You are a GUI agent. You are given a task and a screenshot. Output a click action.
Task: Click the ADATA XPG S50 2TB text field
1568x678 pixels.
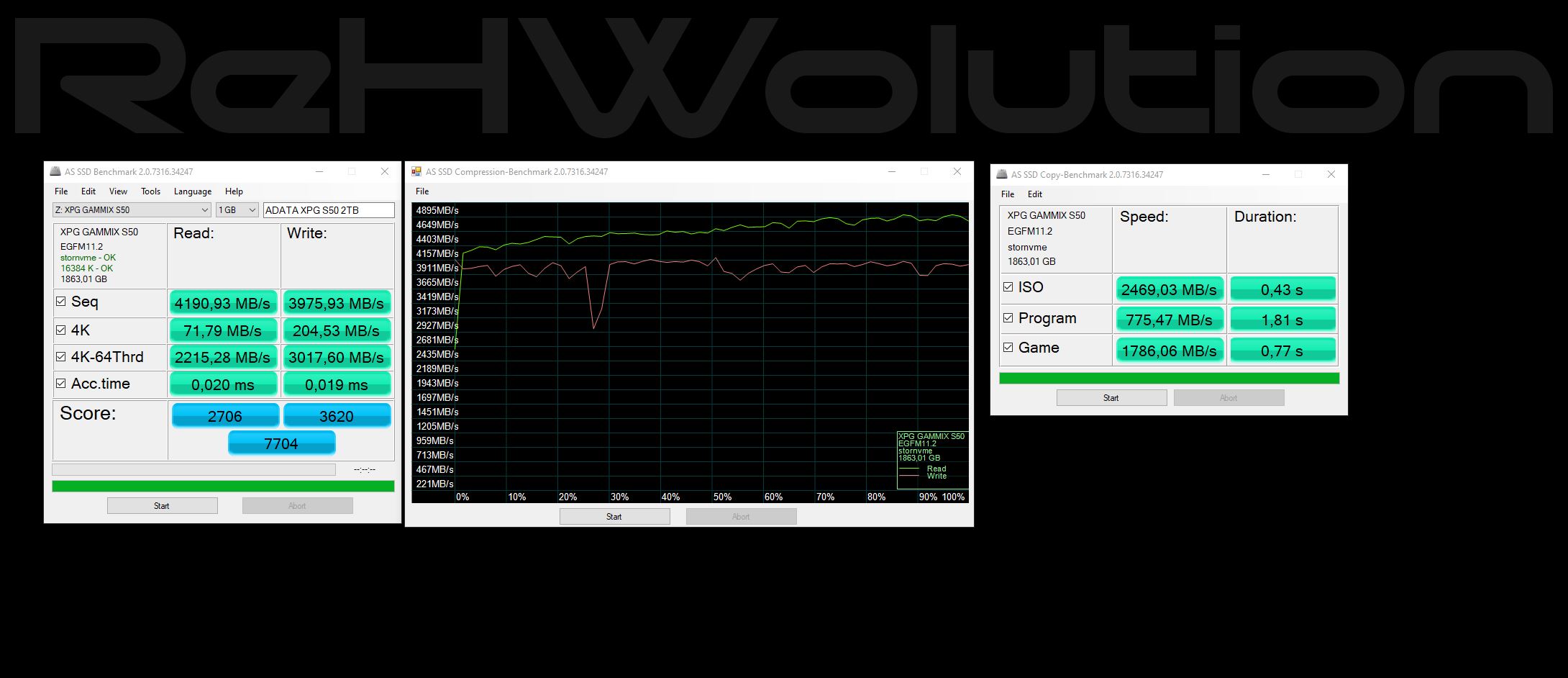[x=329, y=210]
